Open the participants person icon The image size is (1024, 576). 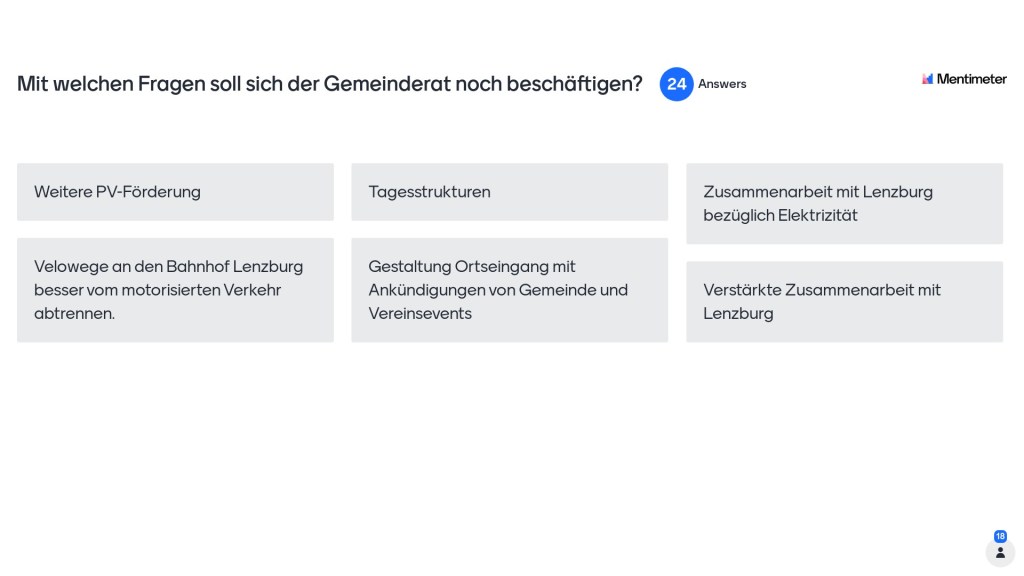coord(1000,552)
